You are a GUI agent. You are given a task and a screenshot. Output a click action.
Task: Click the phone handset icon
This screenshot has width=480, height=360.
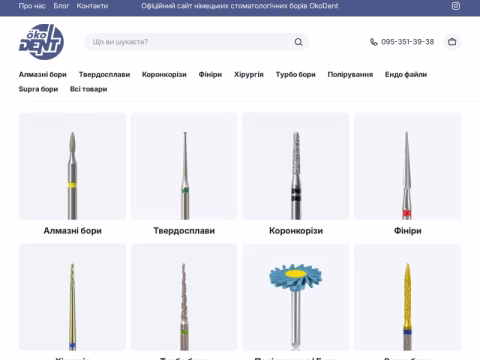374,42
